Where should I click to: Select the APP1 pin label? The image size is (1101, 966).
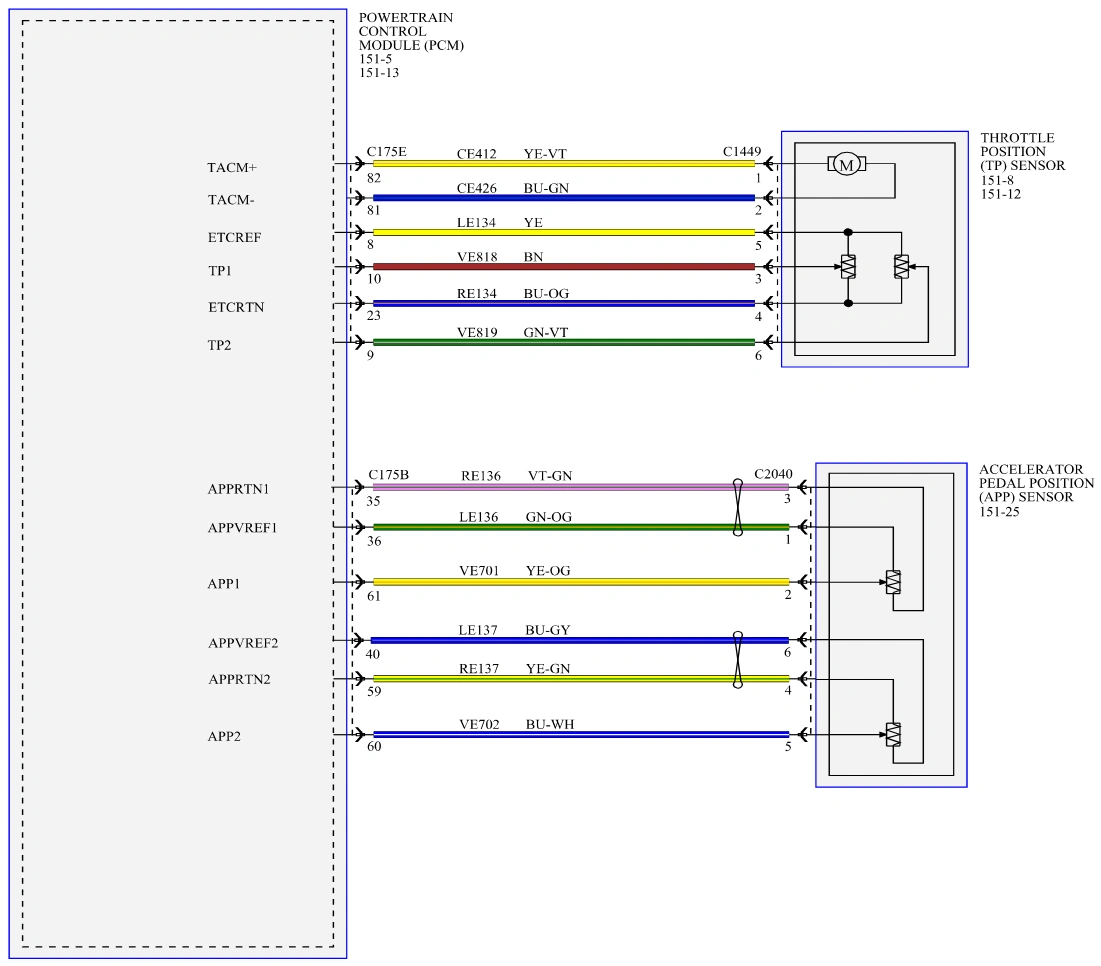coord(223,583)
